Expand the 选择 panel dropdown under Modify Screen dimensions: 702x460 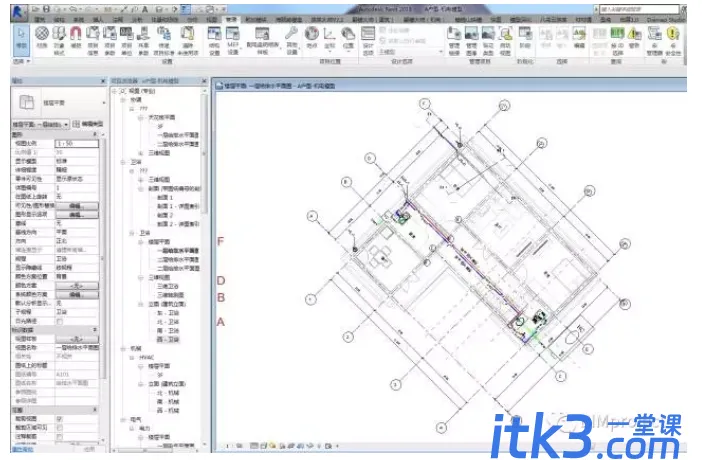tap(21, 61)
